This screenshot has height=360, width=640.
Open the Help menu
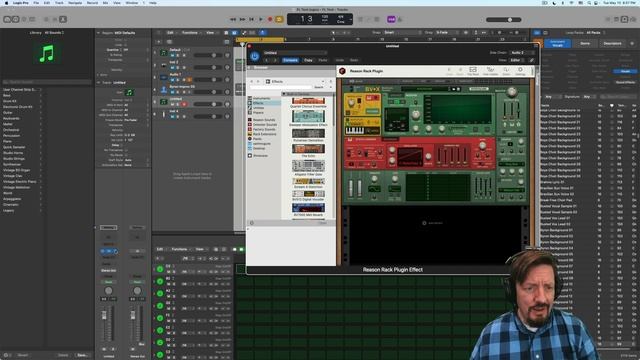[x=153, y=3]
